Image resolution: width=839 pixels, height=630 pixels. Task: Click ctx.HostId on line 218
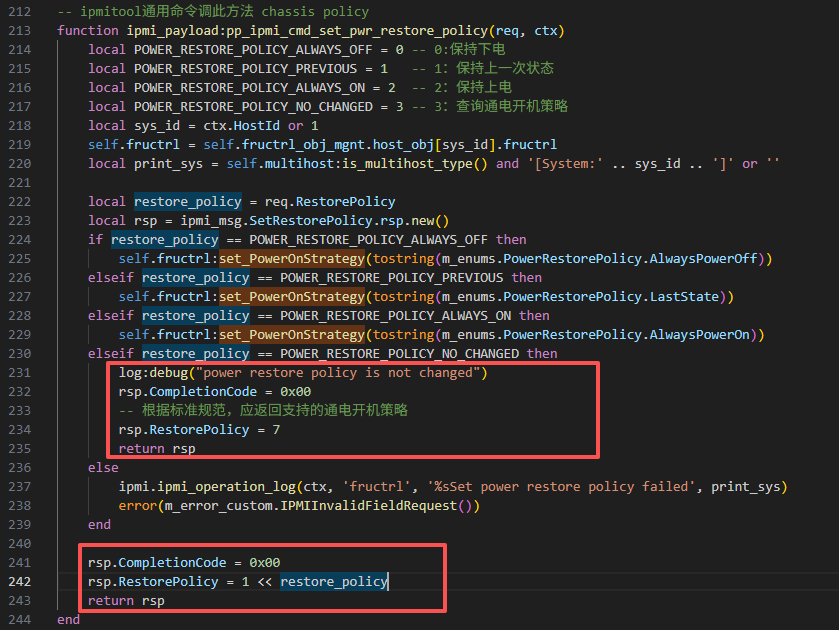(x=241, y=126)
